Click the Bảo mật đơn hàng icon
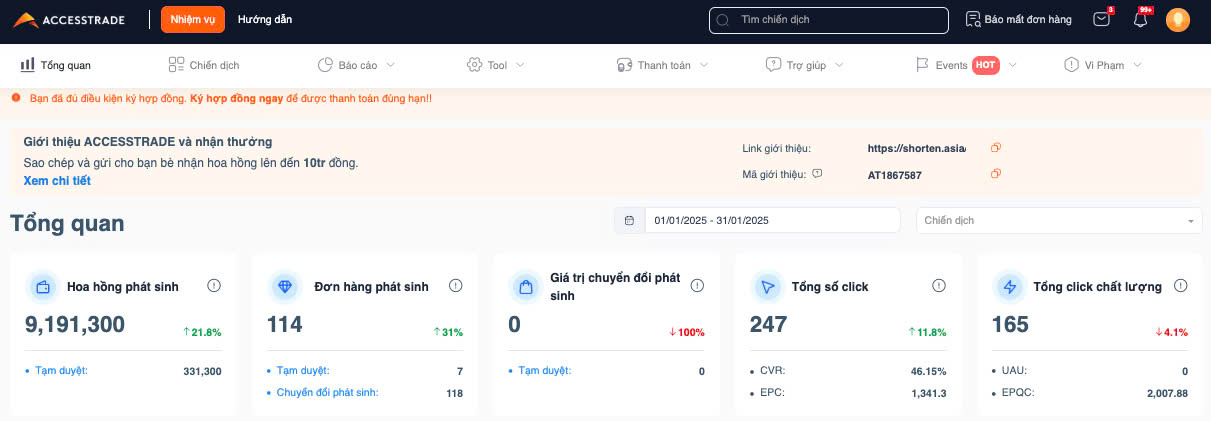1211x421 pixels. click(x=973, y=19)
